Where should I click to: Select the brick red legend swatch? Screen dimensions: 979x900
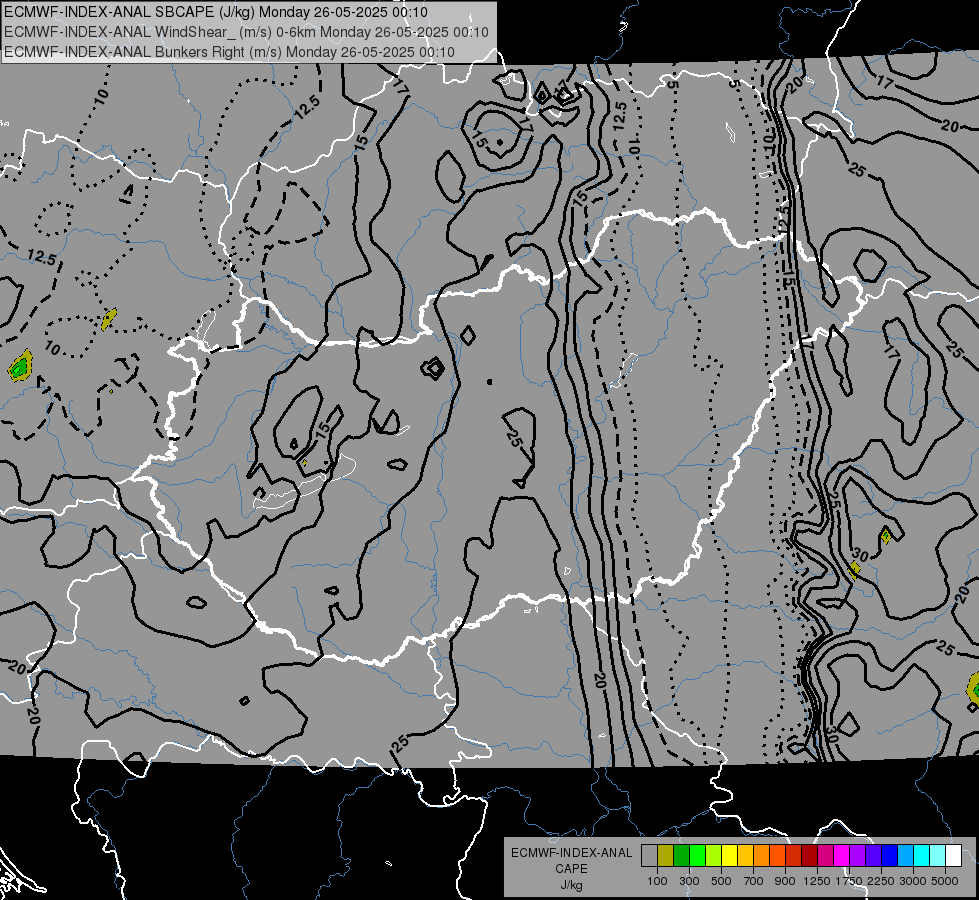coord(794,856)
